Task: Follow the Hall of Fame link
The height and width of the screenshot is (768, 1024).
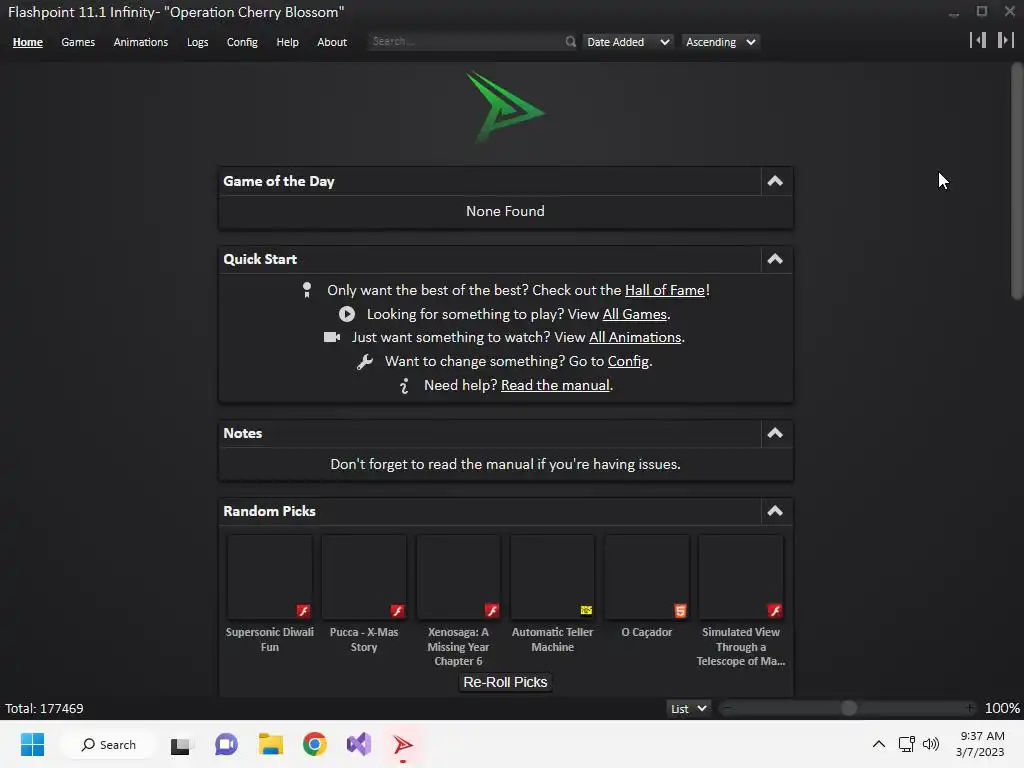Action: pos(665,290)
